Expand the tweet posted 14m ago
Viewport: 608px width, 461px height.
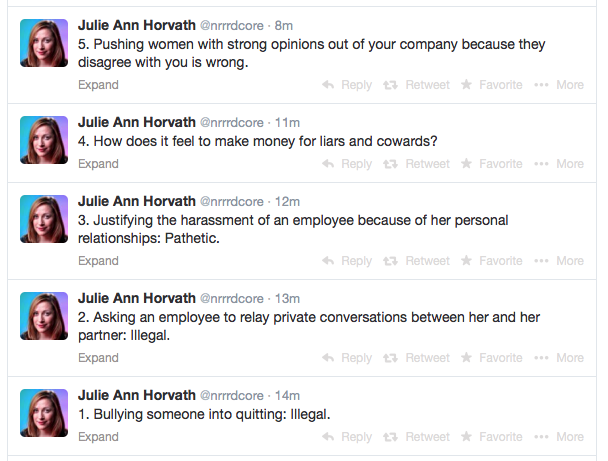(x=98, y=437)
